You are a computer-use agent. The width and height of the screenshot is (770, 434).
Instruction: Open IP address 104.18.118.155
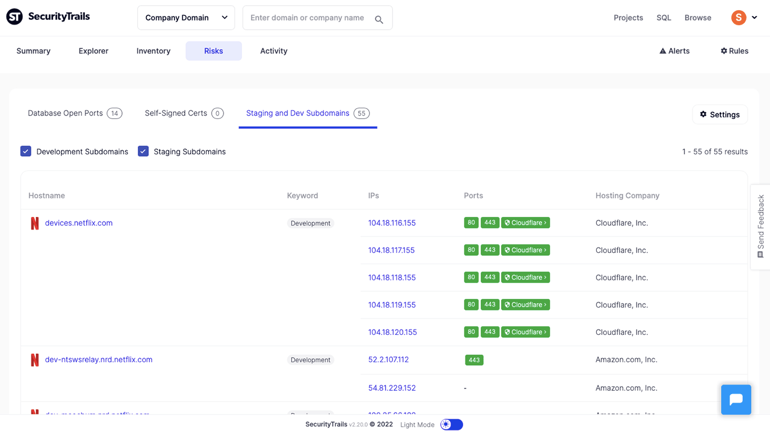click(x=392, y=277)
